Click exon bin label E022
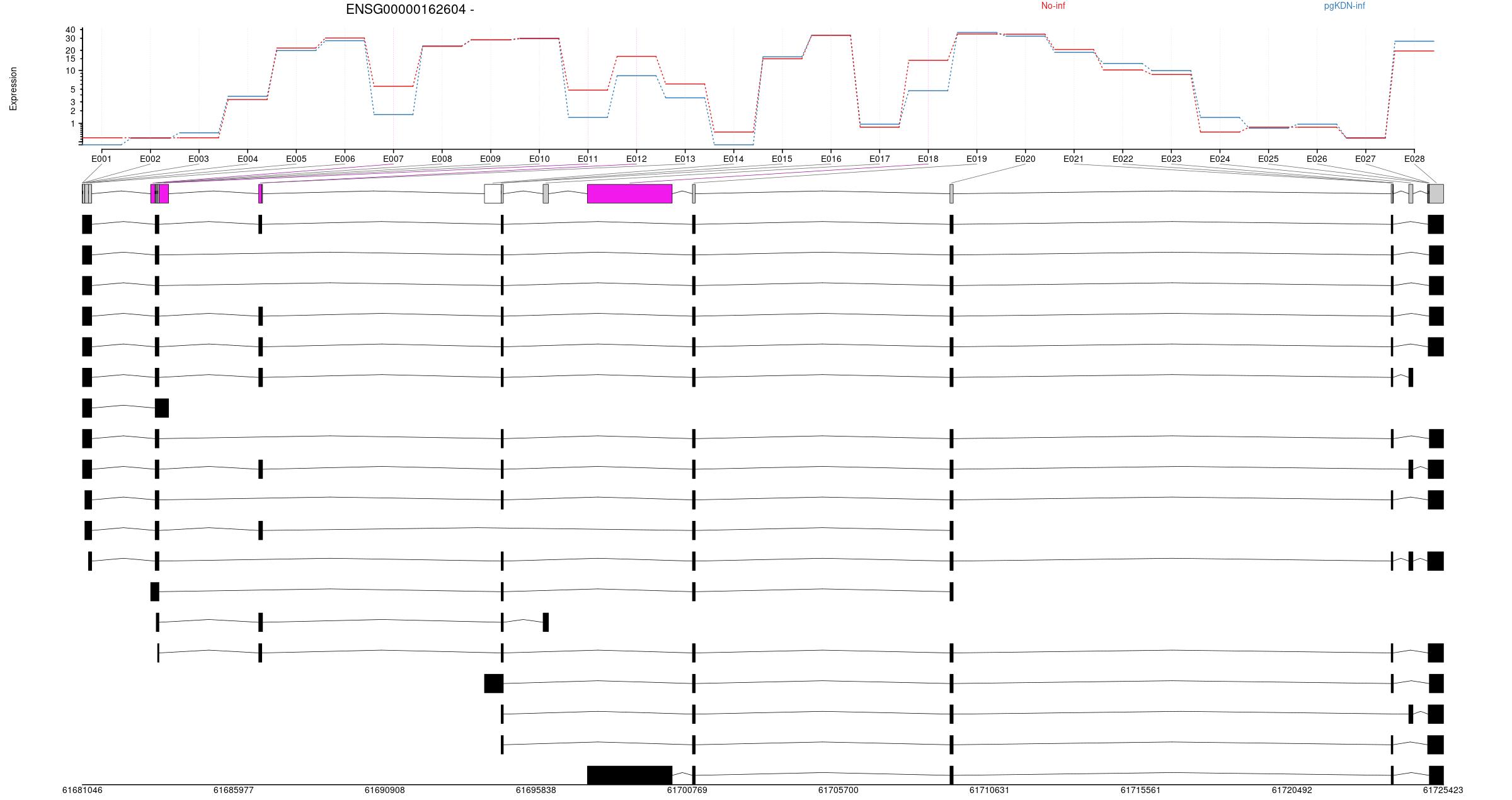Screen dimensions: 1512x800 1123,159
